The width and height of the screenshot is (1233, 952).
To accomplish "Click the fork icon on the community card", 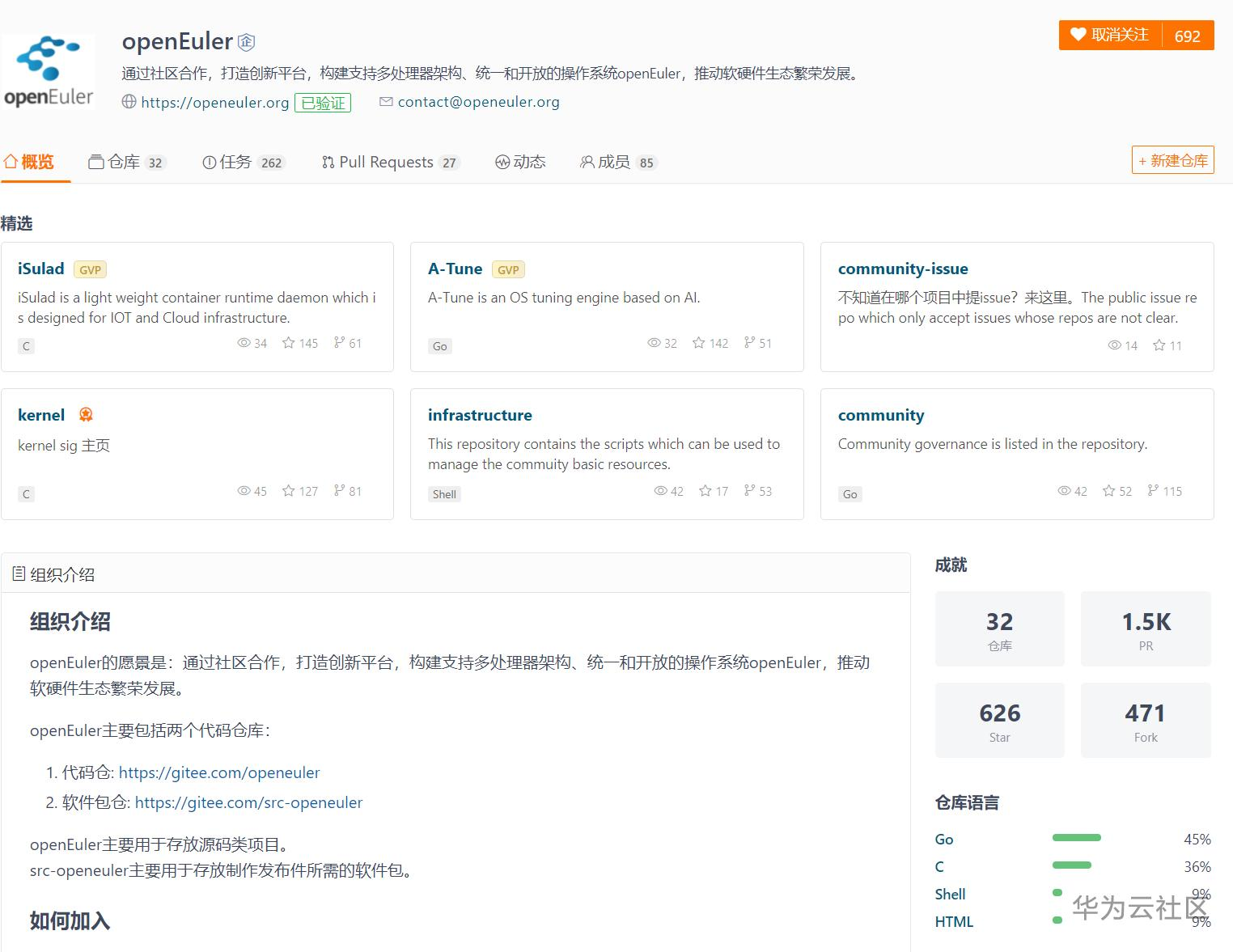I will click(x=1152, y=491).
